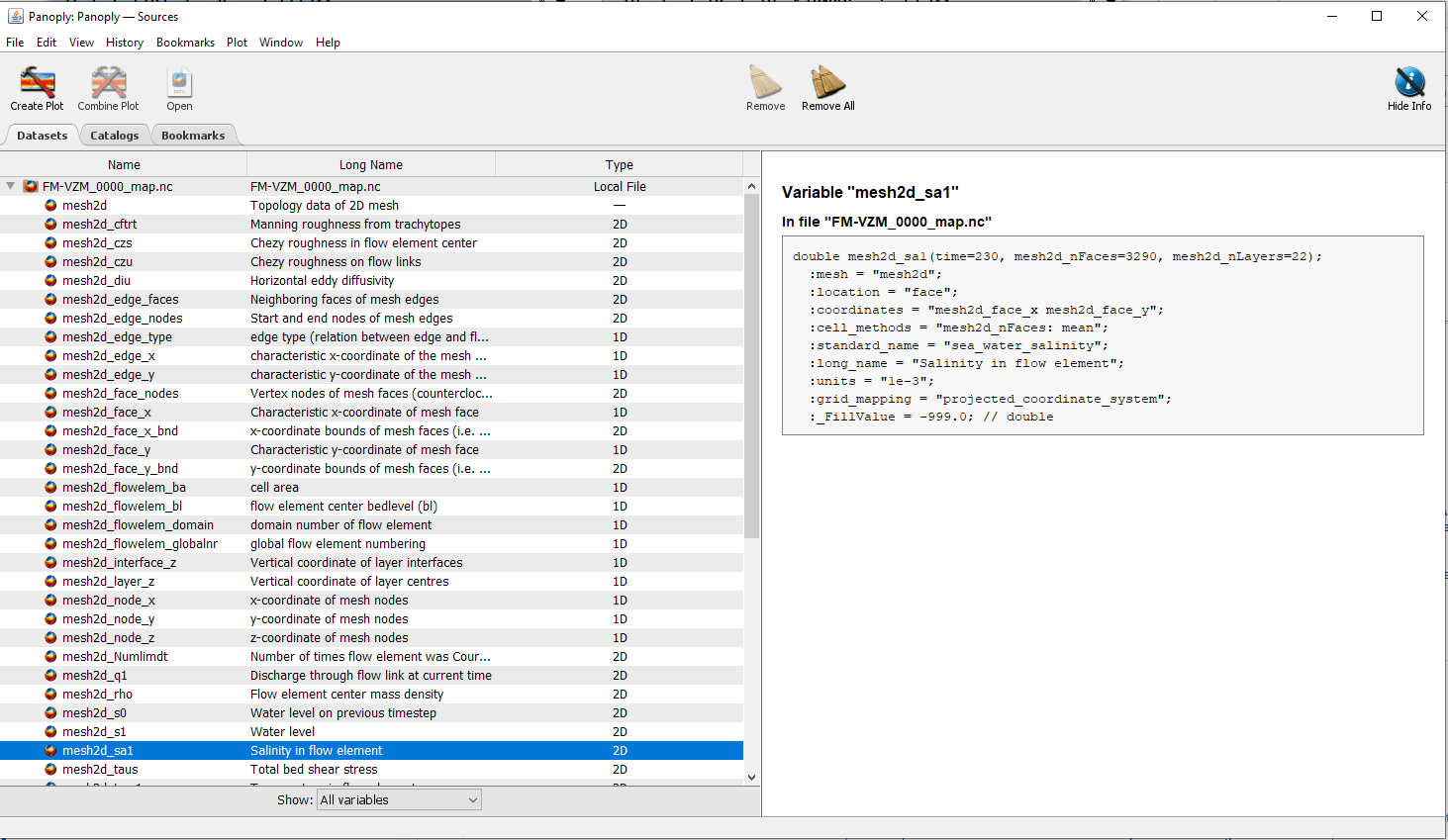This screenshot has width=1448, height=840.
Task: Switch to the Catalogs tab
Action: pos(114,136)
